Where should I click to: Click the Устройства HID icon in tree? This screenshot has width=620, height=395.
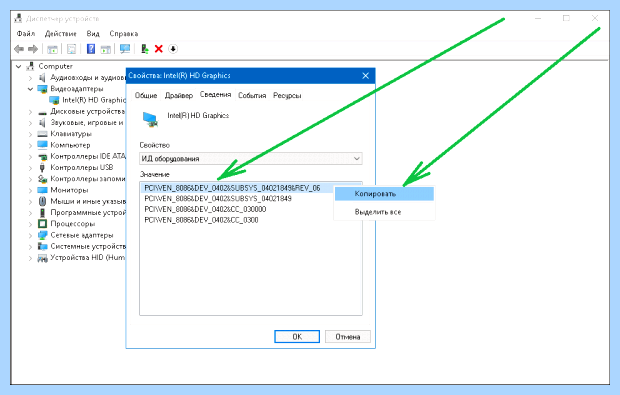click(x=42, y=258)
